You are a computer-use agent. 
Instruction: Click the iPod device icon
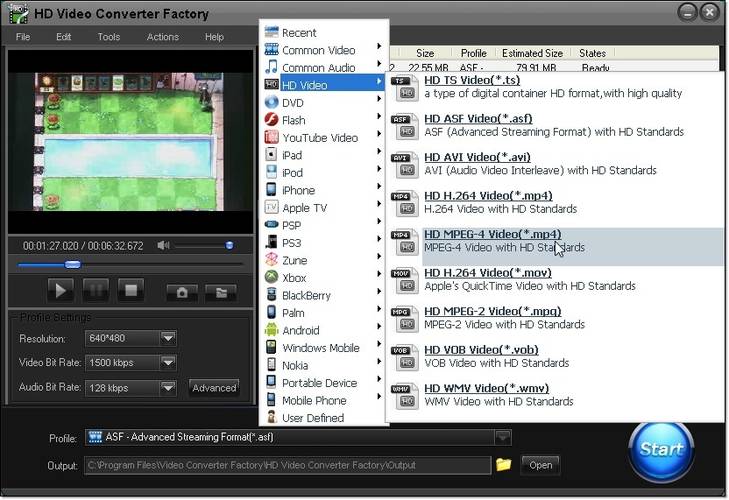(x=272, y=173)
